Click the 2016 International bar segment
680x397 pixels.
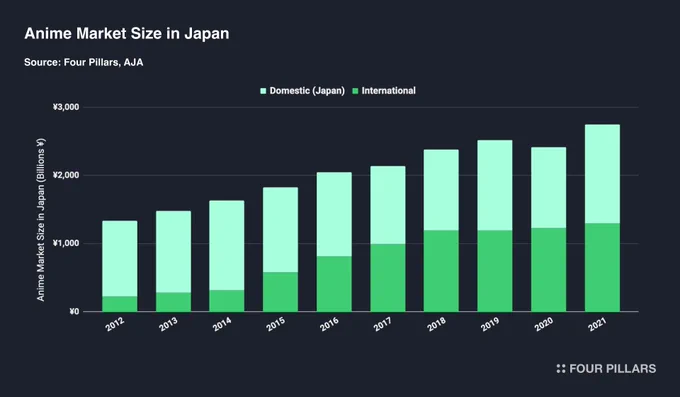334,284
